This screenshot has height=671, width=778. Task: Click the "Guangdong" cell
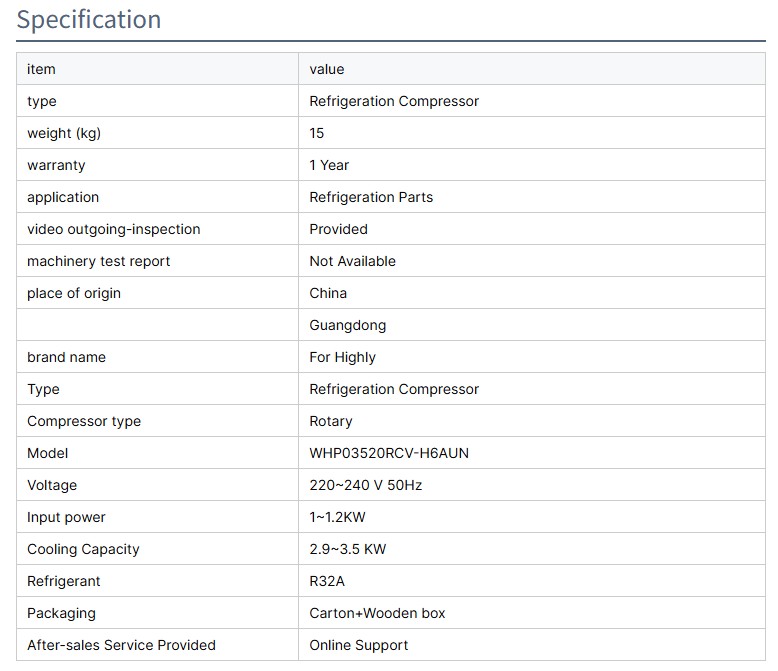point(347,325)
